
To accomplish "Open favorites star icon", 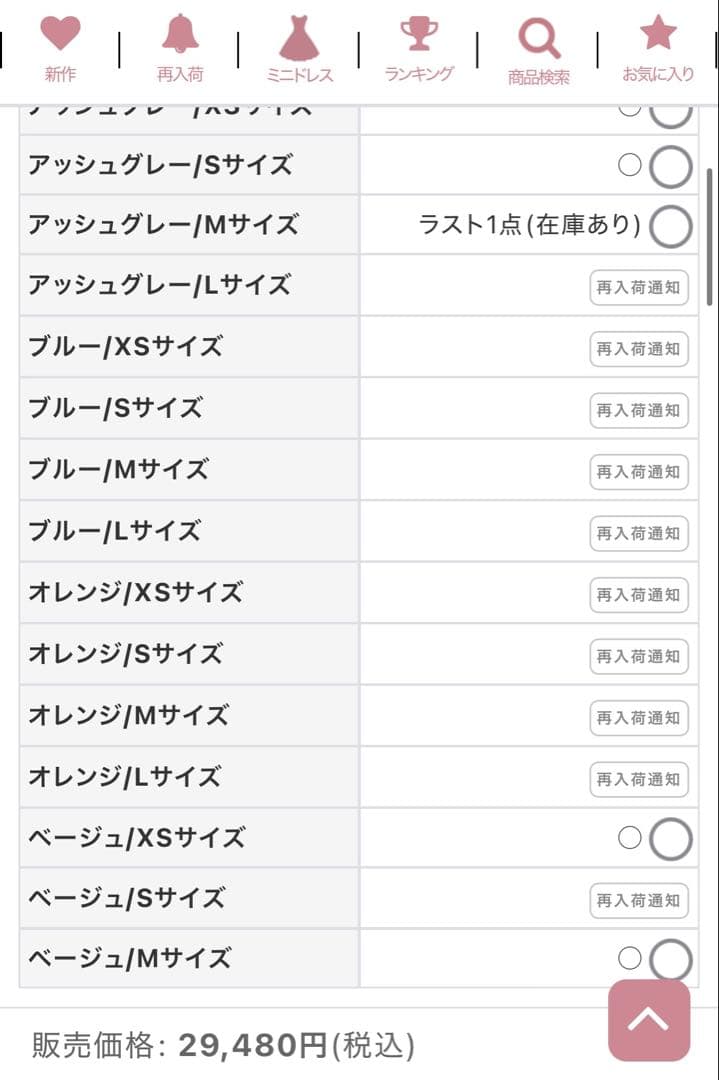I will click(x=658, y=35).
